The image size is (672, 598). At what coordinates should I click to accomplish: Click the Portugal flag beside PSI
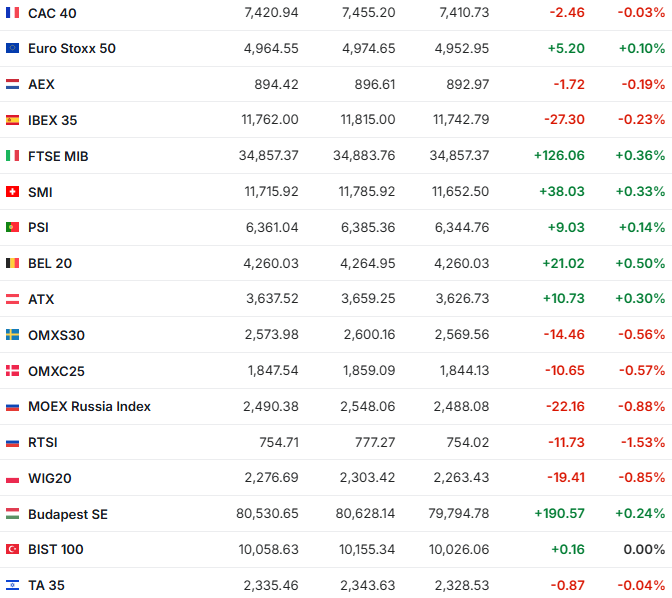click(12, 227)
